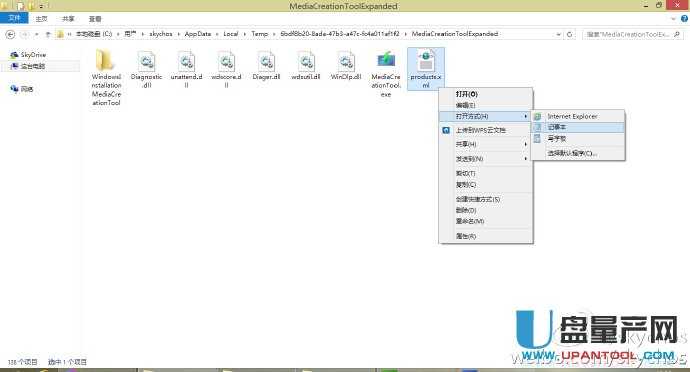The image size is (690, 372).
Task: Choose 删除(D) in the context menu
Action: coord(486,210)
